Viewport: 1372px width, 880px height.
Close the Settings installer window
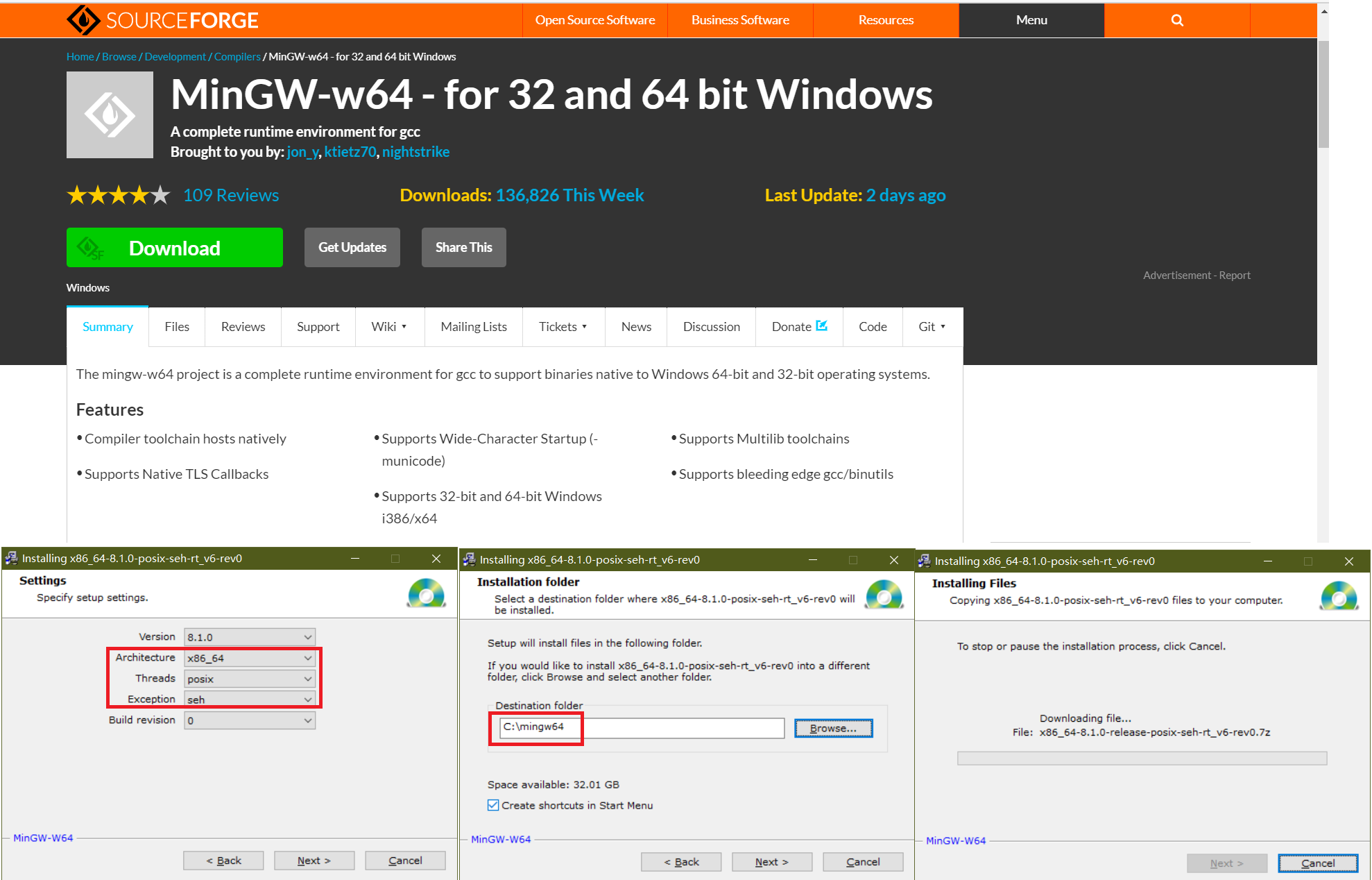pyautogui.click(x=436, y=558)
